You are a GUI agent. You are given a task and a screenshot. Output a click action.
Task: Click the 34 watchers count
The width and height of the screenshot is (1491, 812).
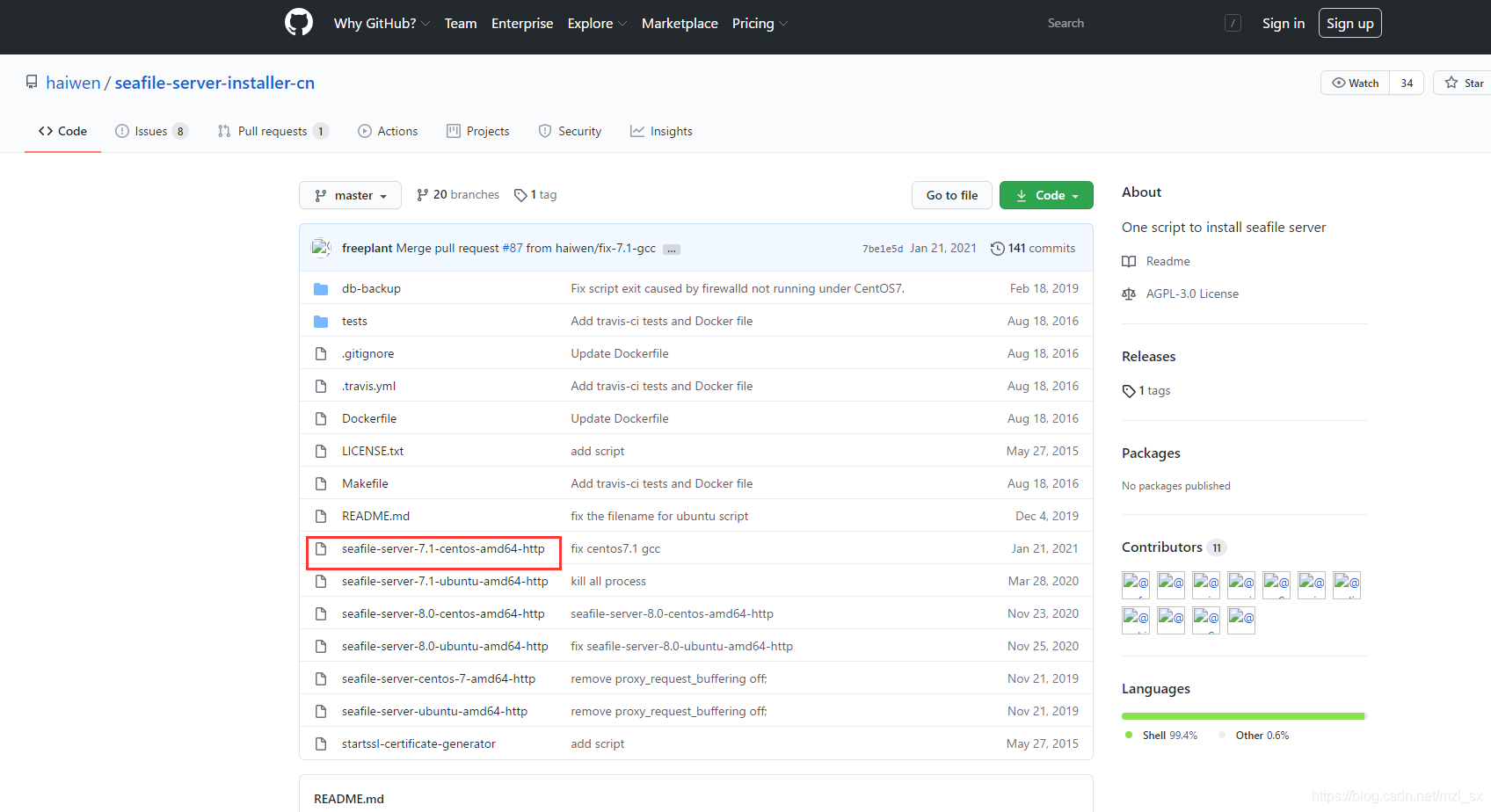1407,83
